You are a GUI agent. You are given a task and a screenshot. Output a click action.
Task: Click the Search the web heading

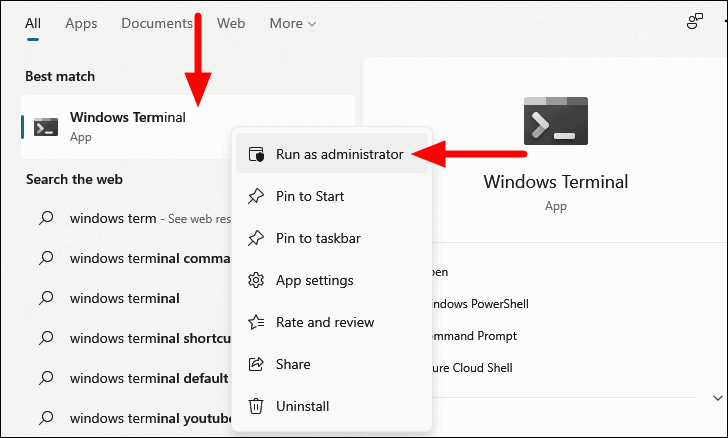[74, 179]
